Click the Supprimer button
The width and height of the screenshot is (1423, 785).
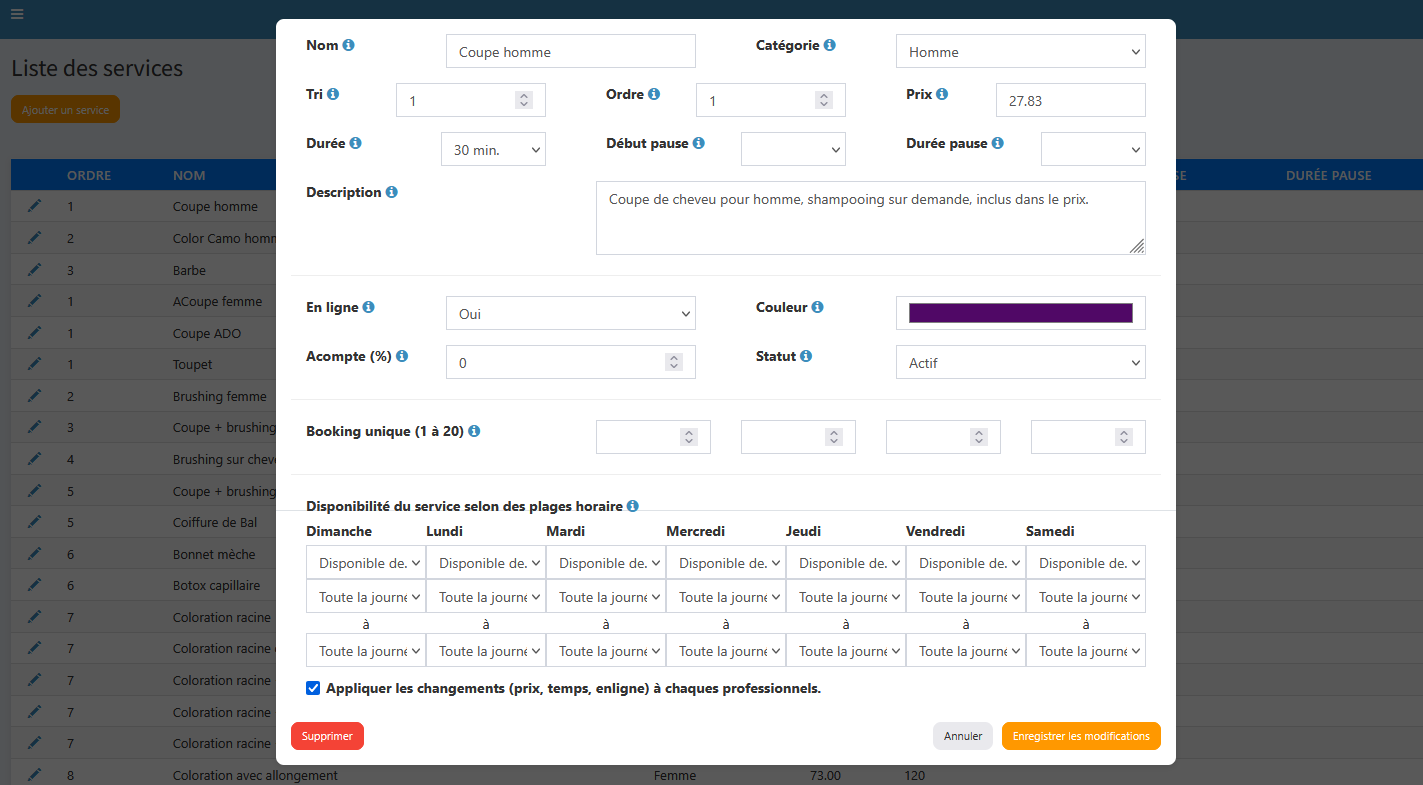pyautogui.click(x=328, y=736)
